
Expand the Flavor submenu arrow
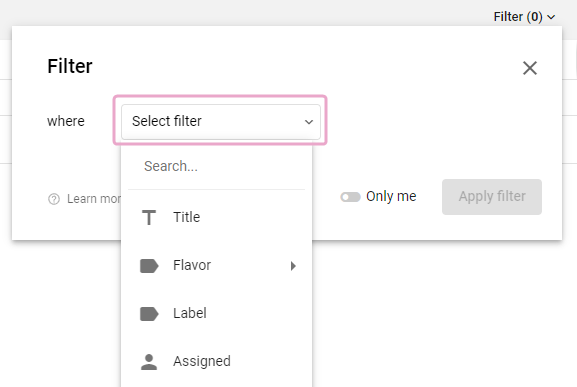[293, 266]
